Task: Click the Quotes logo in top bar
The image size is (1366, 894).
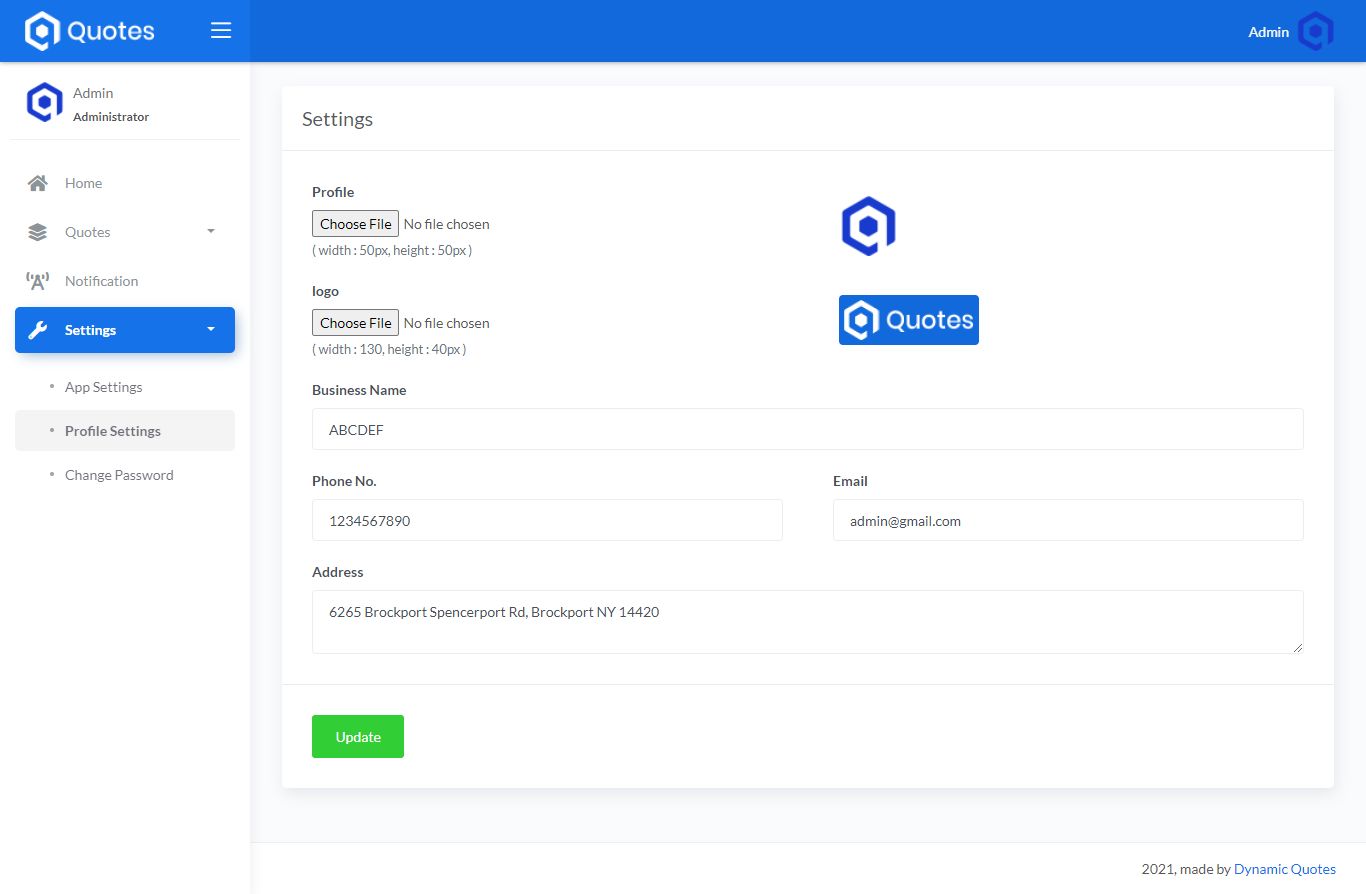Action: pos(90,31)
